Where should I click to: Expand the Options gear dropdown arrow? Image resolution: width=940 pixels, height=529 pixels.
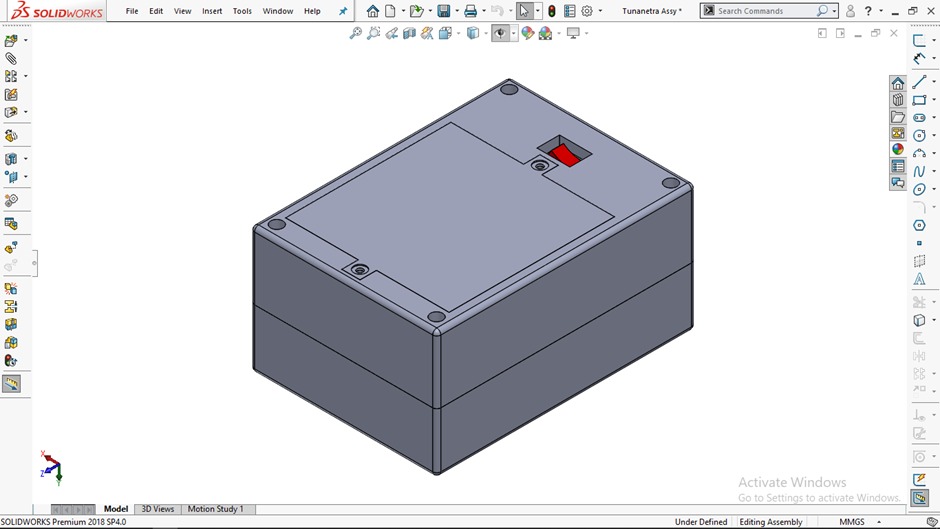click(x=600, y=11)
